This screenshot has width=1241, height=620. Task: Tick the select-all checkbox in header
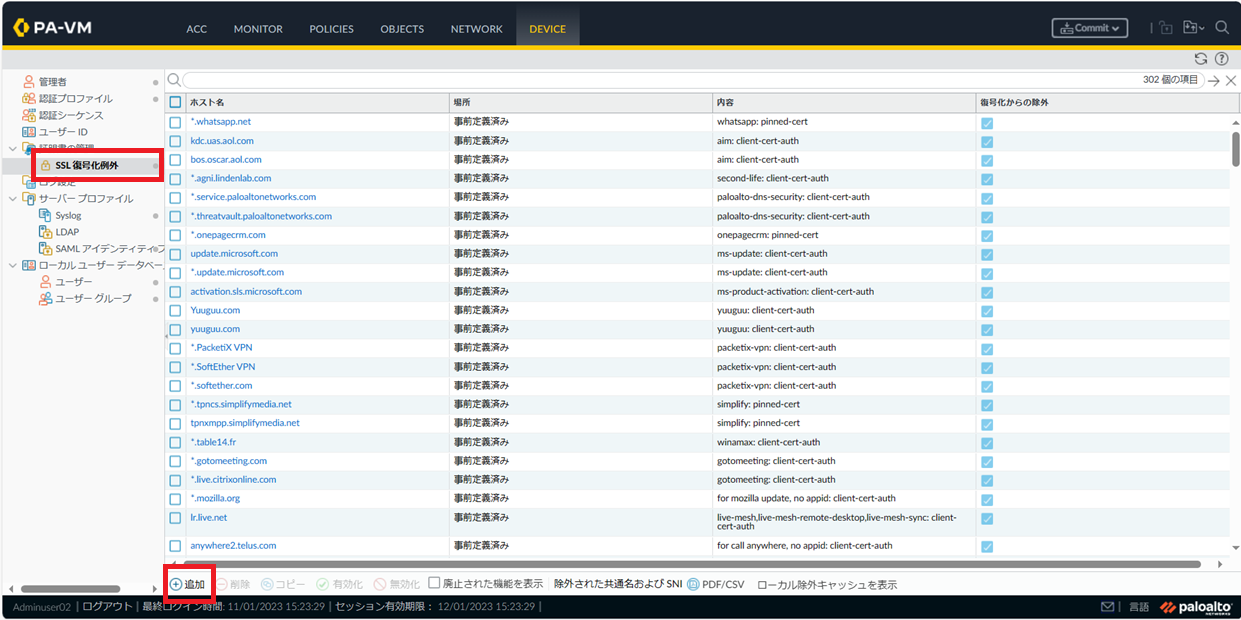click(175, 102)
